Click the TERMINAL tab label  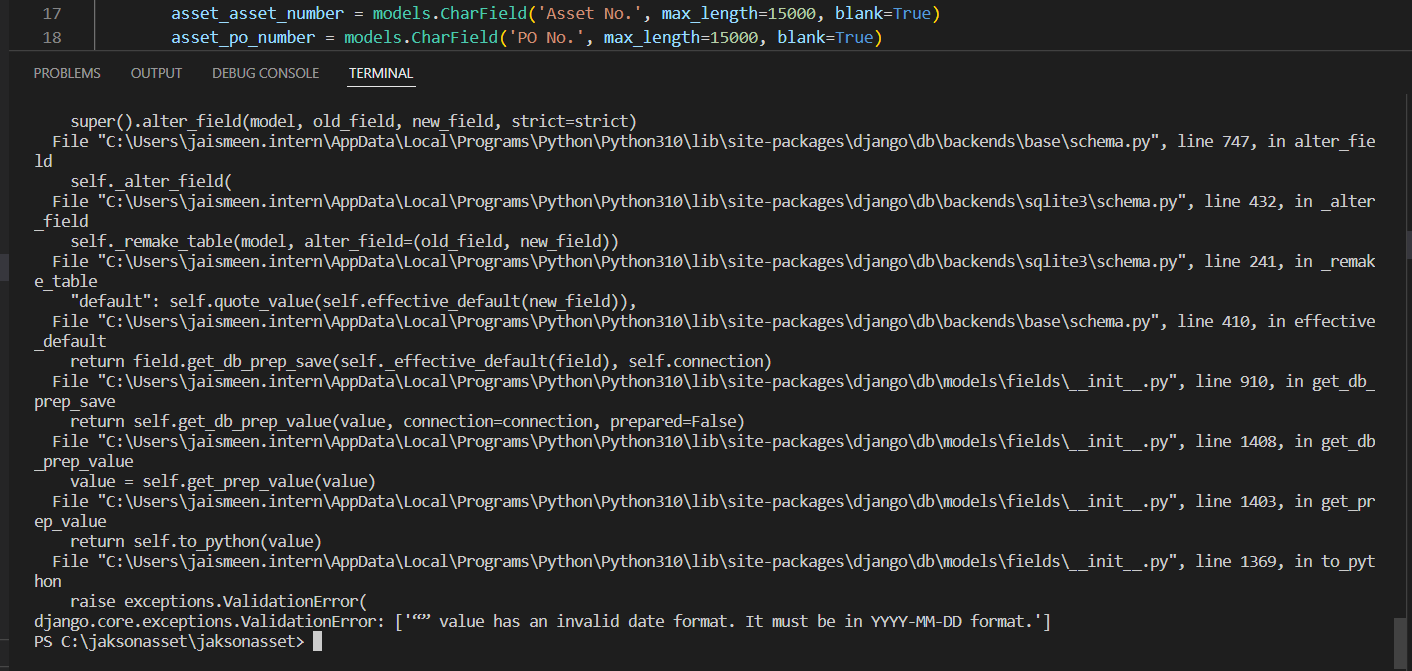381,72
